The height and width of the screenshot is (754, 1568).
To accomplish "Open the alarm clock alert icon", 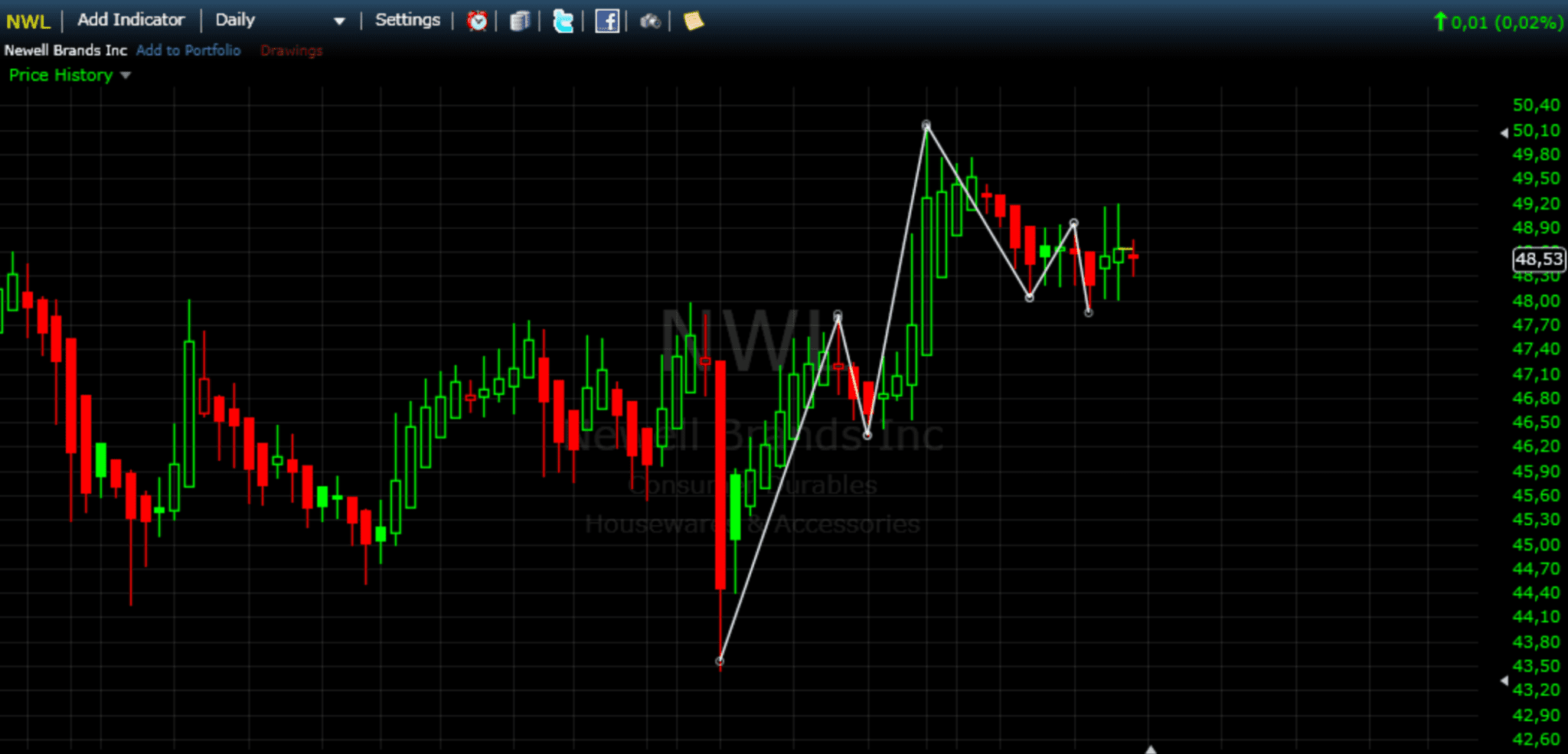I will click(x=478, y=21).
